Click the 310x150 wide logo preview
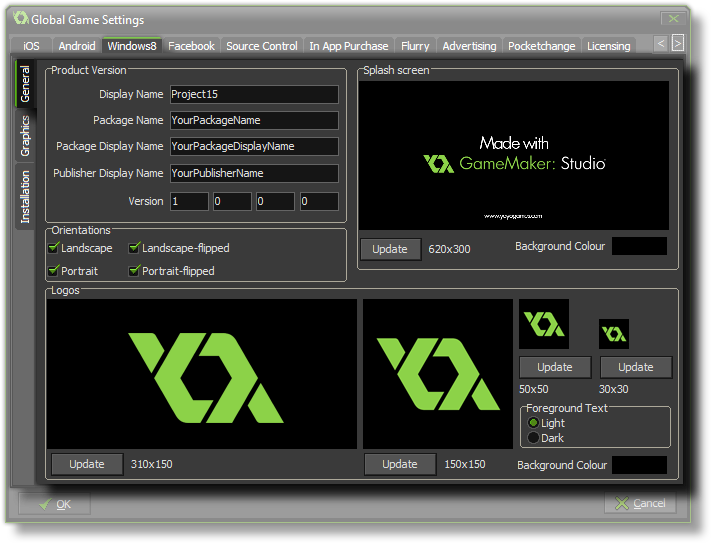This screenshot has width=711, height=543. 202,374
